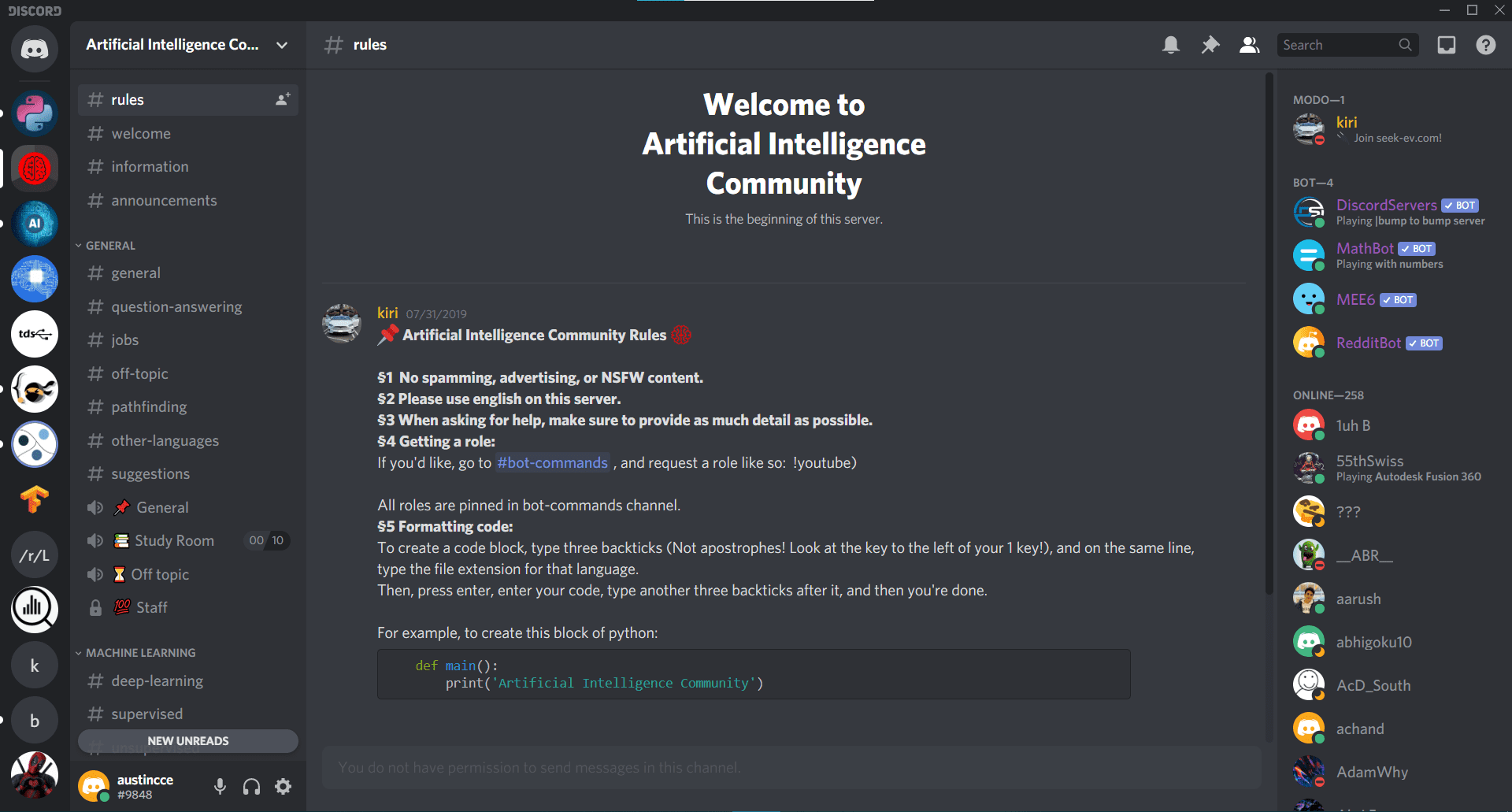Open MEE6 bot profile
This screenshot has width=1512, height=812.
click(1394, 299)
